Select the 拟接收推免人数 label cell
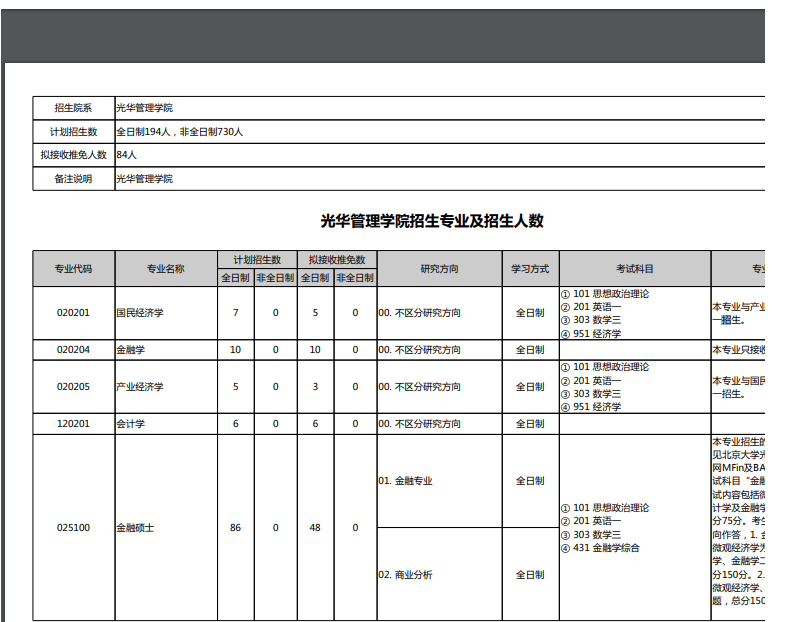The image size is (797, 622). [x=74, y=154]
